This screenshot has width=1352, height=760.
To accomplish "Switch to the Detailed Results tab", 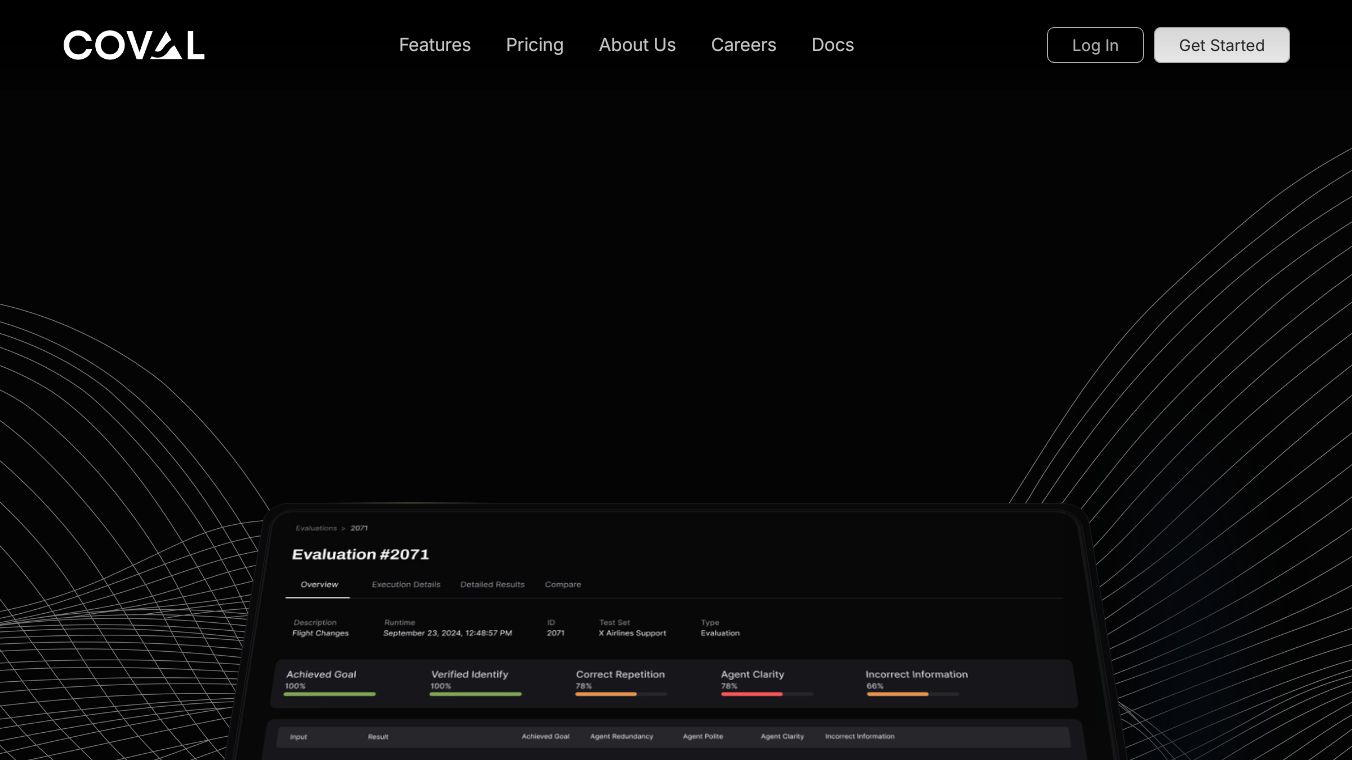I will click(x=492, y=584).
